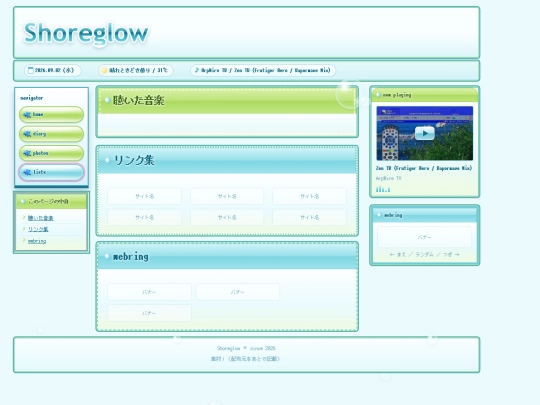Image resolution: width=540 pixels, height=405 pixels.
Task: Click the artist name under track title
Action: [x=388, y=178]
